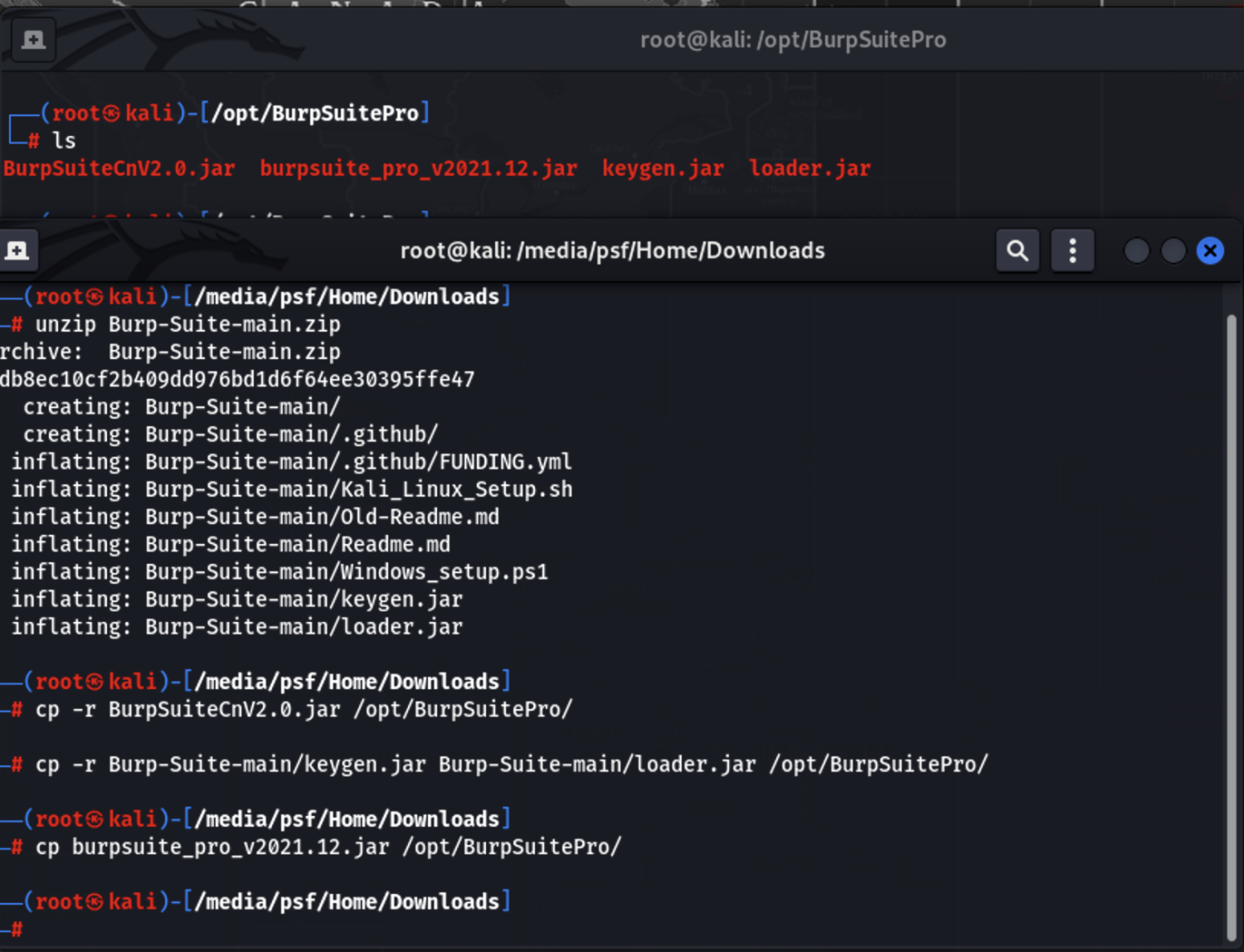
Task: Open the three-dot menu in terminal header
Action: 1072,250
